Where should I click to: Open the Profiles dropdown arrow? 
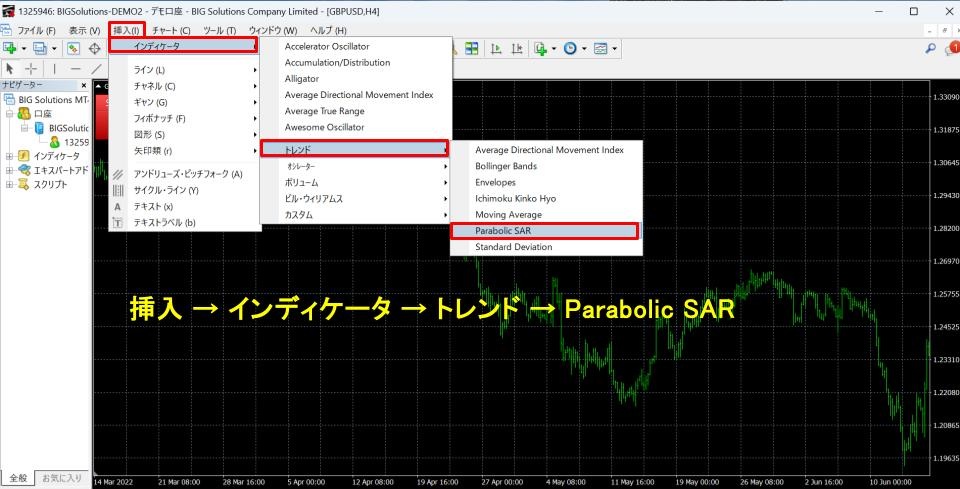[x=54, y=48]
